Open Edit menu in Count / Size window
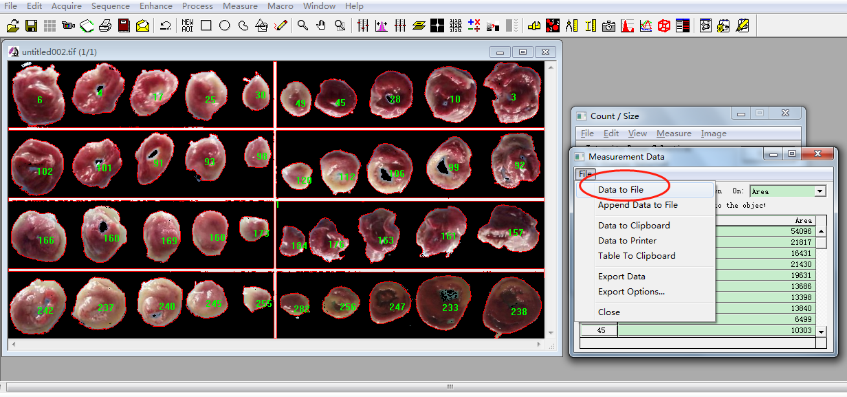Viewport: 847px width, 397px height. [611, 133]
